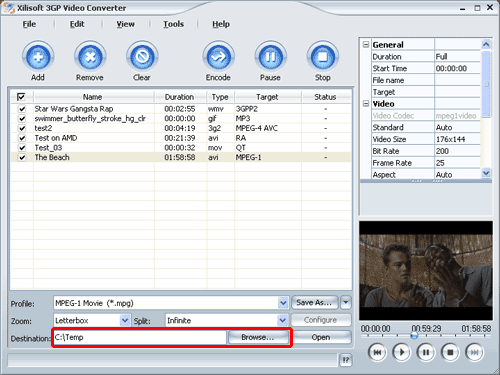This screenshot has width=500, height=375.
Task: Open the Split Infinite dropdown
Action: click(x=282, y=320)
